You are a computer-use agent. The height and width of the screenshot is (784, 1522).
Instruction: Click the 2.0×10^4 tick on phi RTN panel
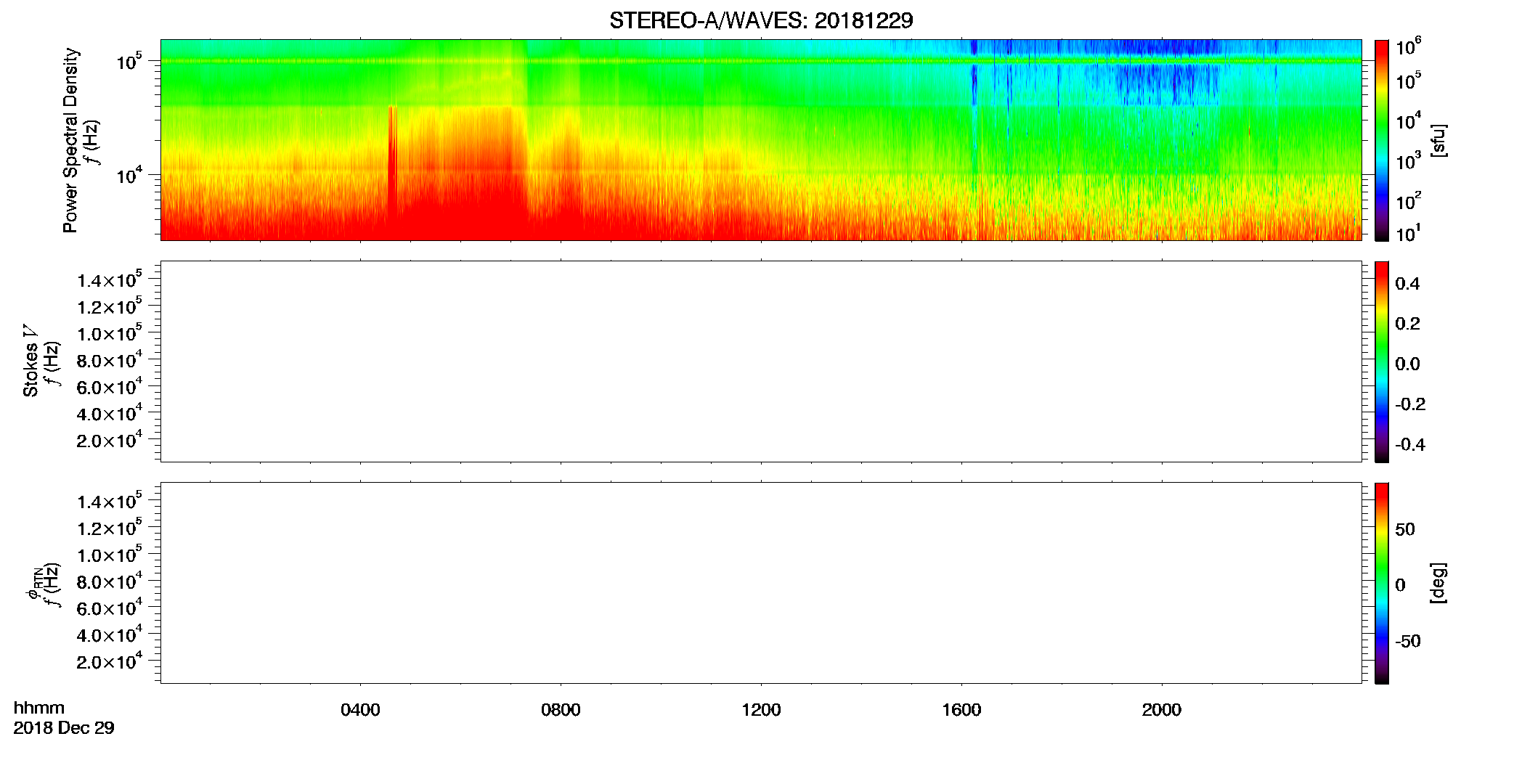110,661
